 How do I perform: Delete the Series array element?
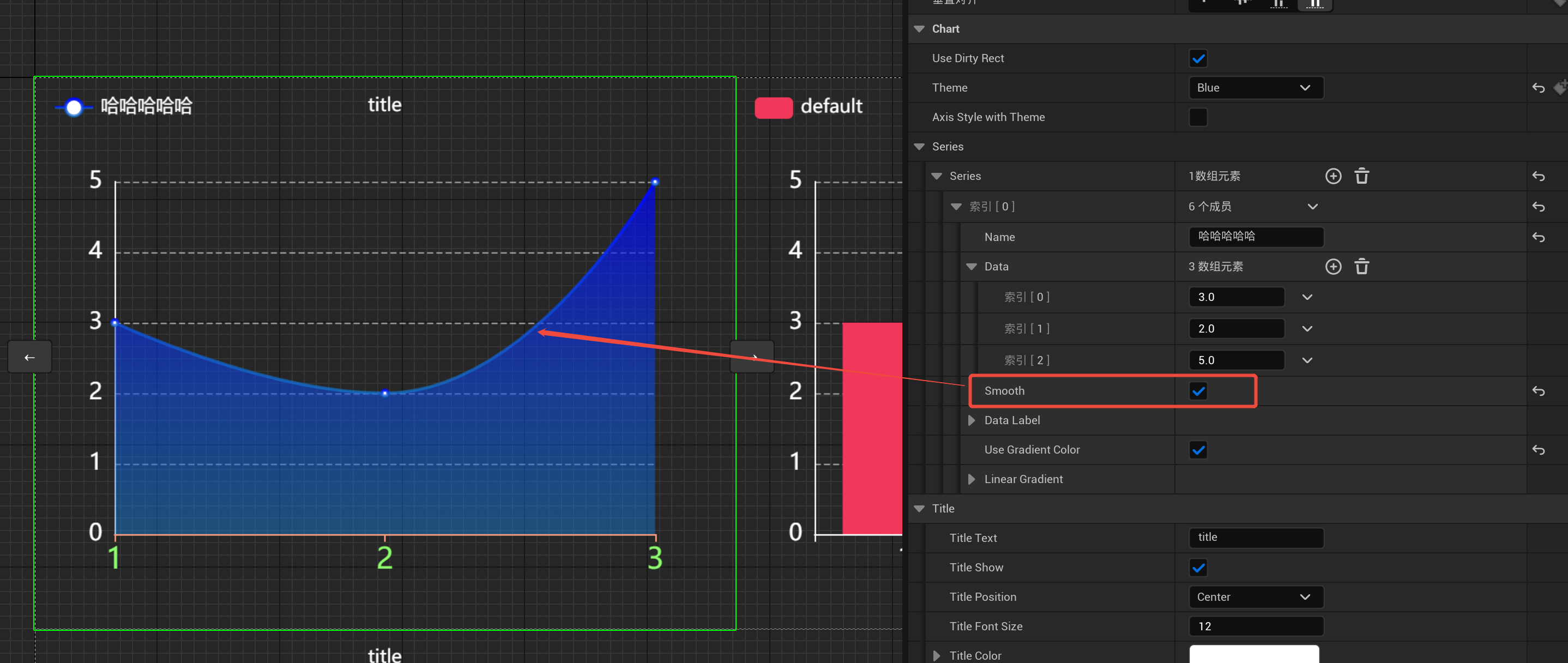1362,176
